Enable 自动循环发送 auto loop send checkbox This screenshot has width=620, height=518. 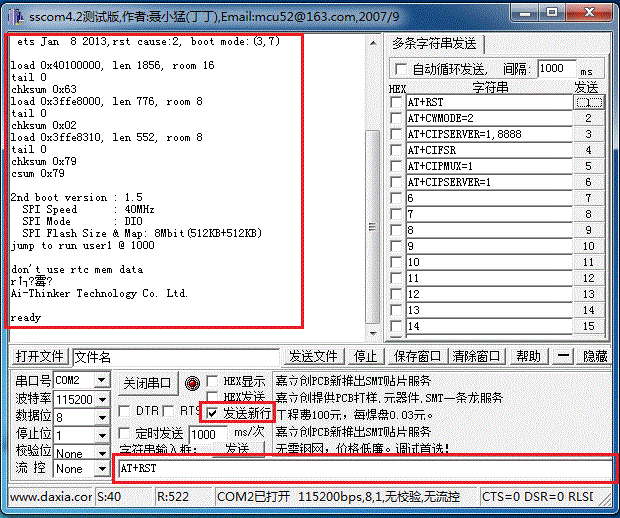click(400, 70)
